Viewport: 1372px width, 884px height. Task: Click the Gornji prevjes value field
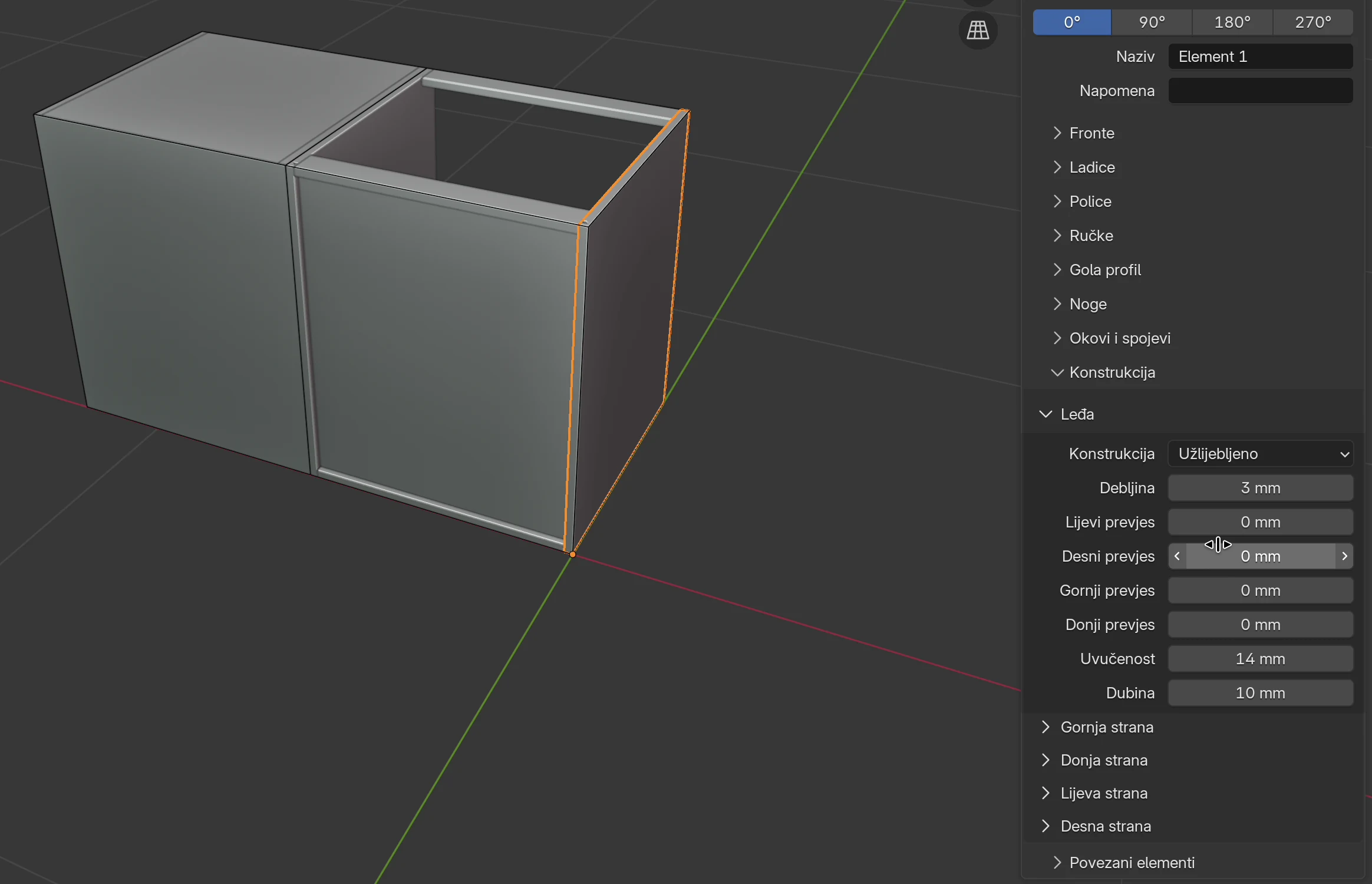[x=1261, y=591]
